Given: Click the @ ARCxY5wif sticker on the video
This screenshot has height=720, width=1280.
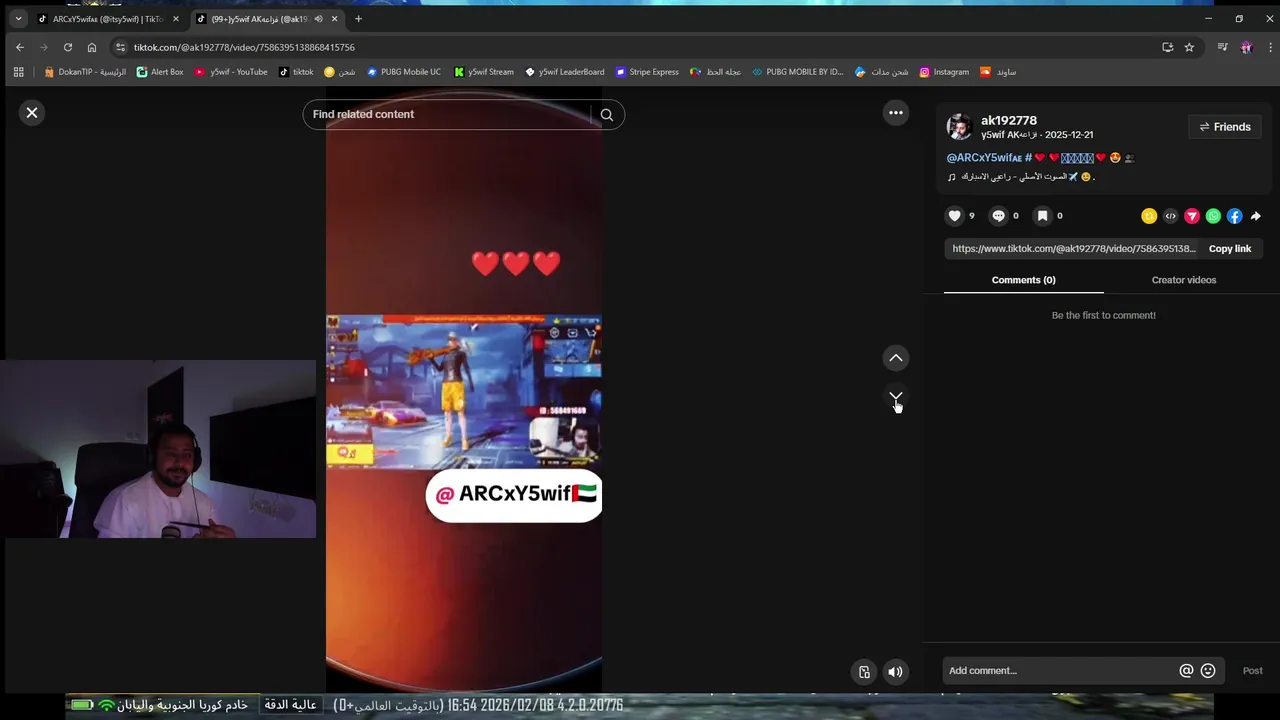Looking at the screenshot, I should point(514,495).
